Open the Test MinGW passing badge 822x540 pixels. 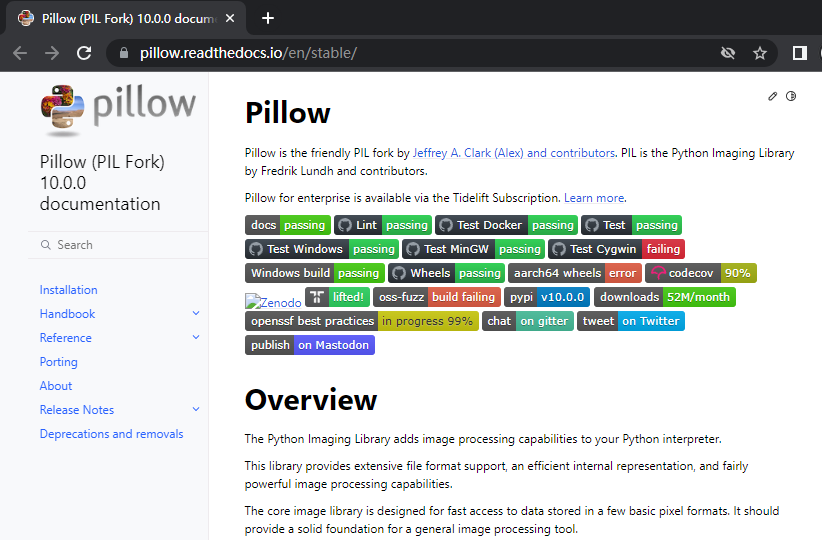[x=473, y=249]
